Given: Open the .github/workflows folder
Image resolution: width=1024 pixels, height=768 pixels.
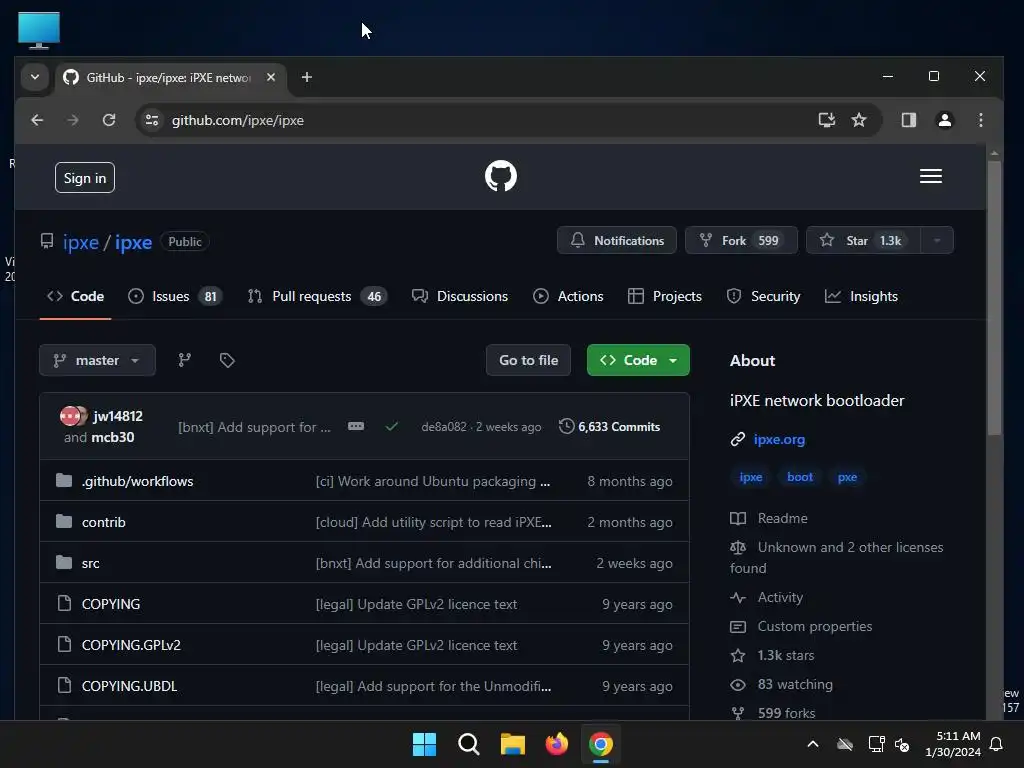Looking at the screenshot, I should [137, 481].
